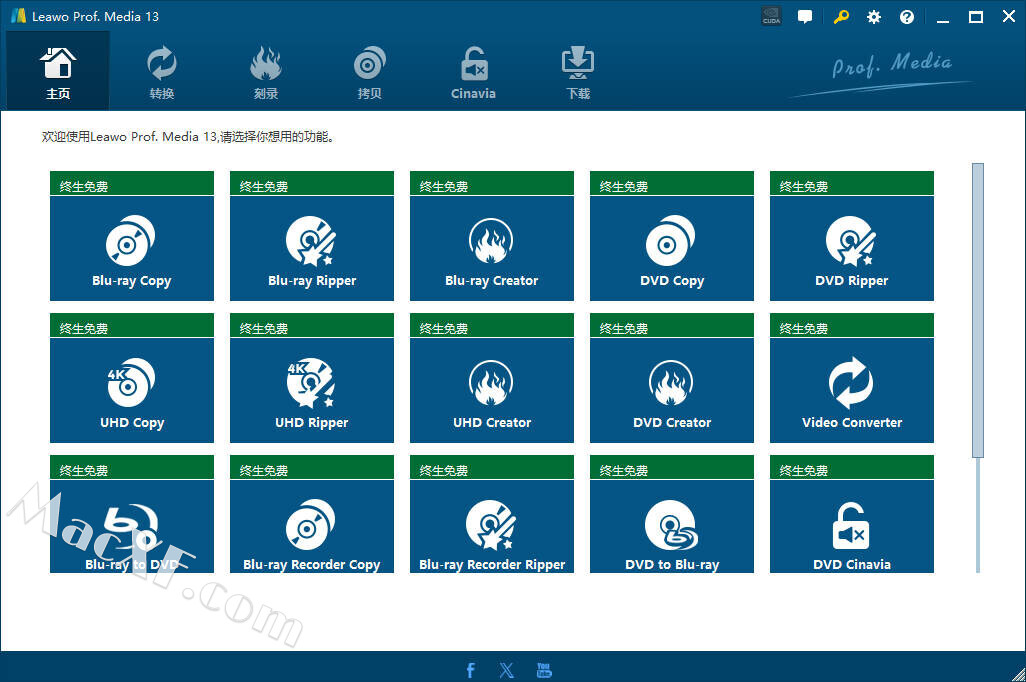Viewport: 1026px width, 682px height.
Task: Open the UHD Creator module
Action: point(492,390)
